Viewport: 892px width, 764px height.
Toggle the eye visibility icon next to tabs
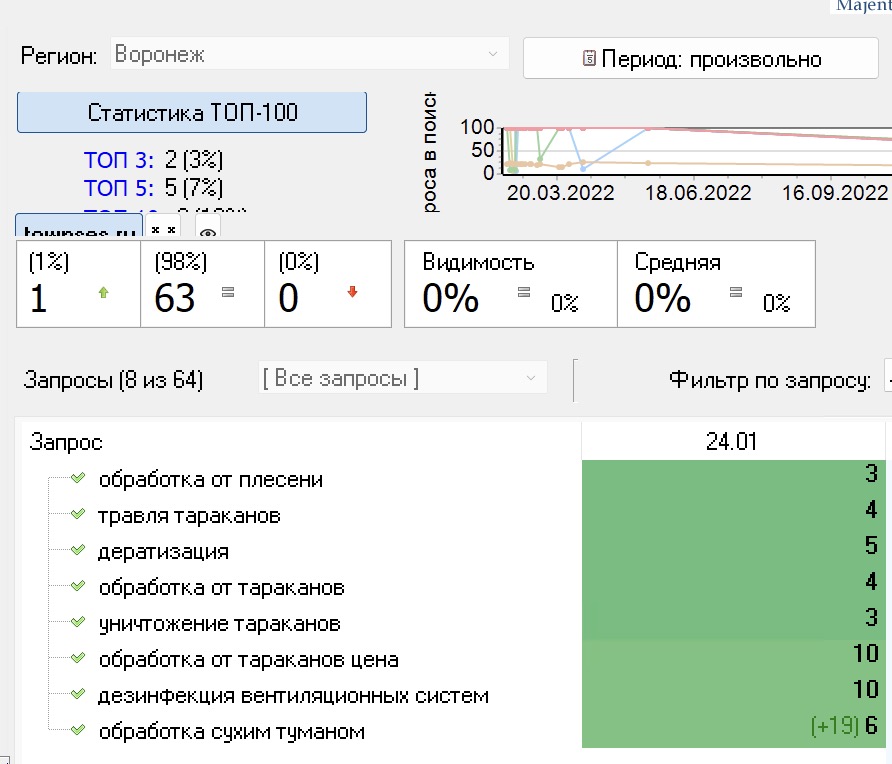click(x=207, y=233)
